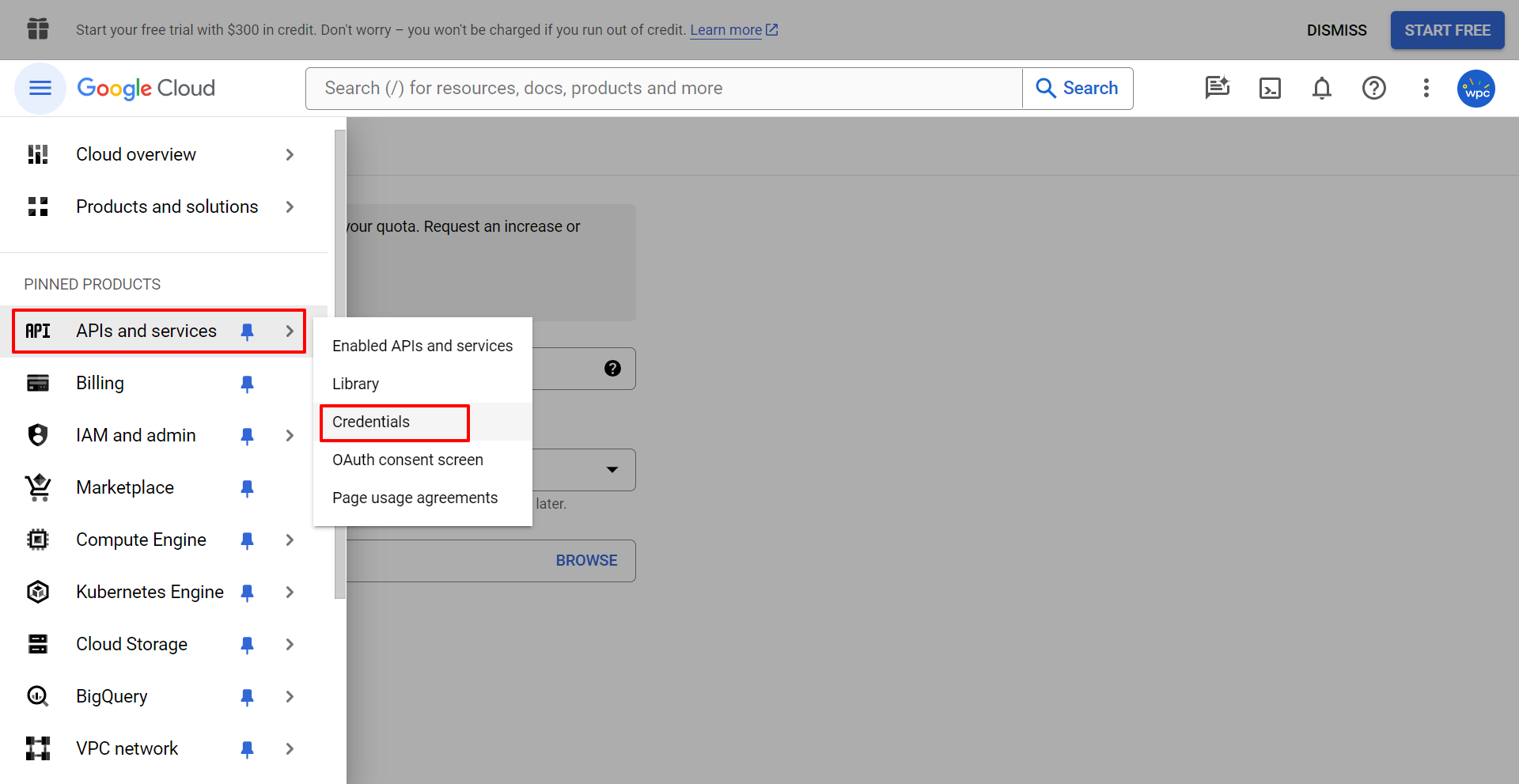Unpin BigQuery
1519x784 pixels.
pyautogui.click(x=247, y=697)
